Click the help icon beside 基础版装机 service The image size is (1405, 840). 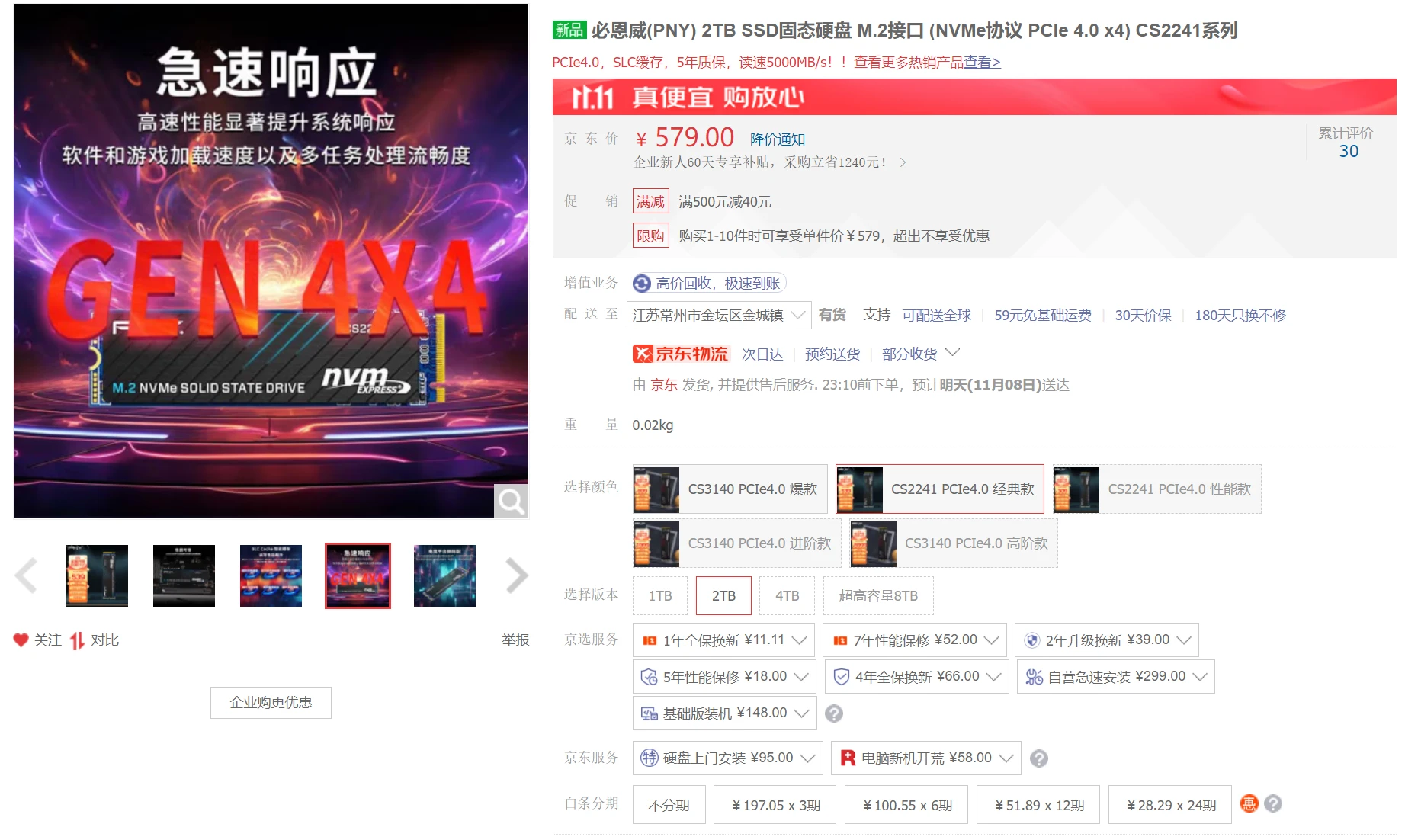point(834,713)
